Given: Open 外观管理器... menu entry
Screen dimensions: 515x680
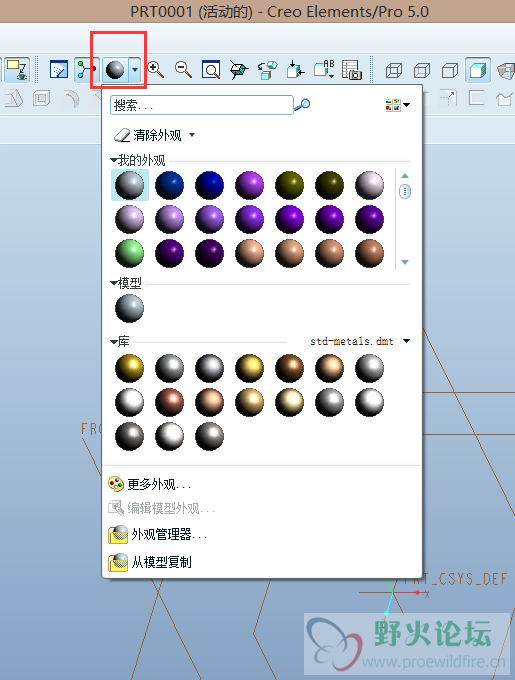Looking at the screenshot, I should (157, 535).
